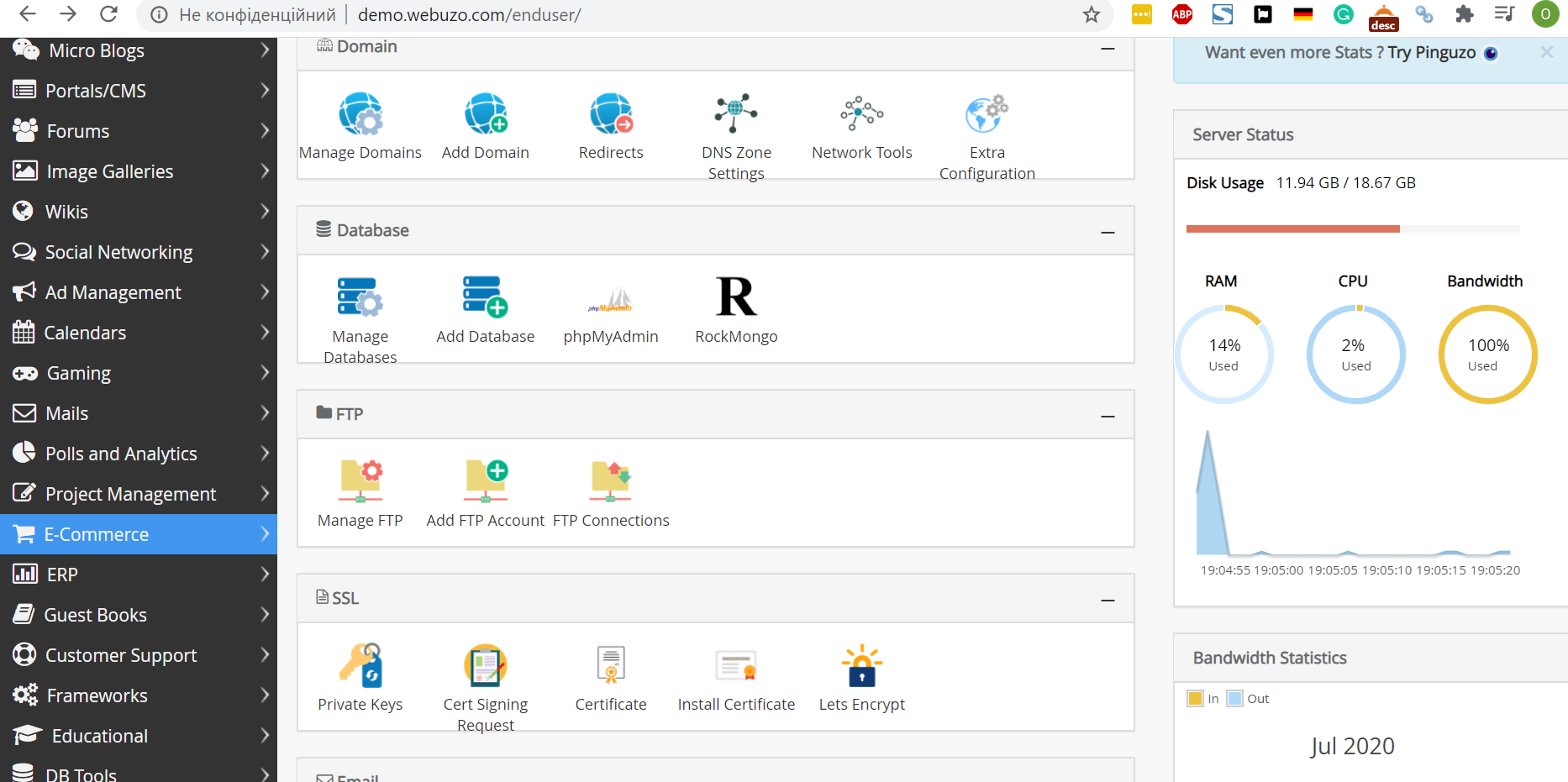Image resolution: width=1568 pixels, height=782 pixels.
Task: Open Extra Configuration icon
Action: tap(987, 114)
